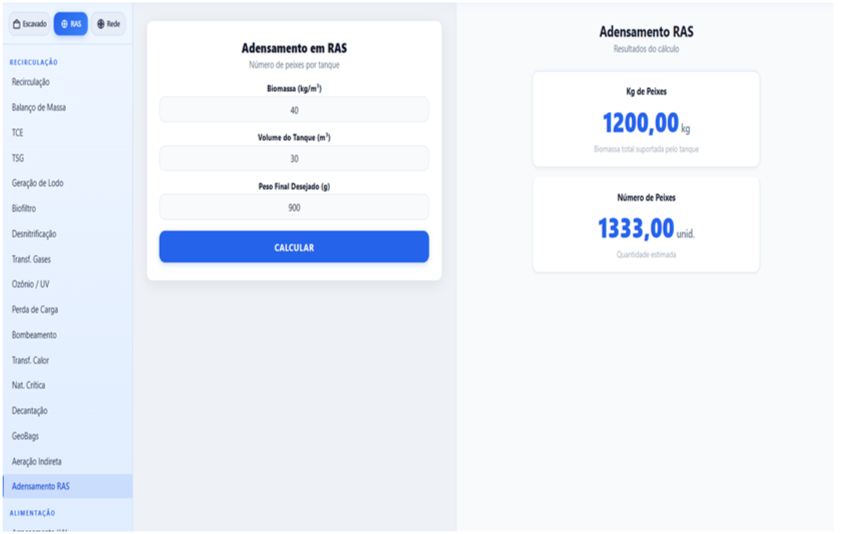Click the Peso Final Desejado (g) label
Viewport: 842px width, 534px height.
pos(294,186)
